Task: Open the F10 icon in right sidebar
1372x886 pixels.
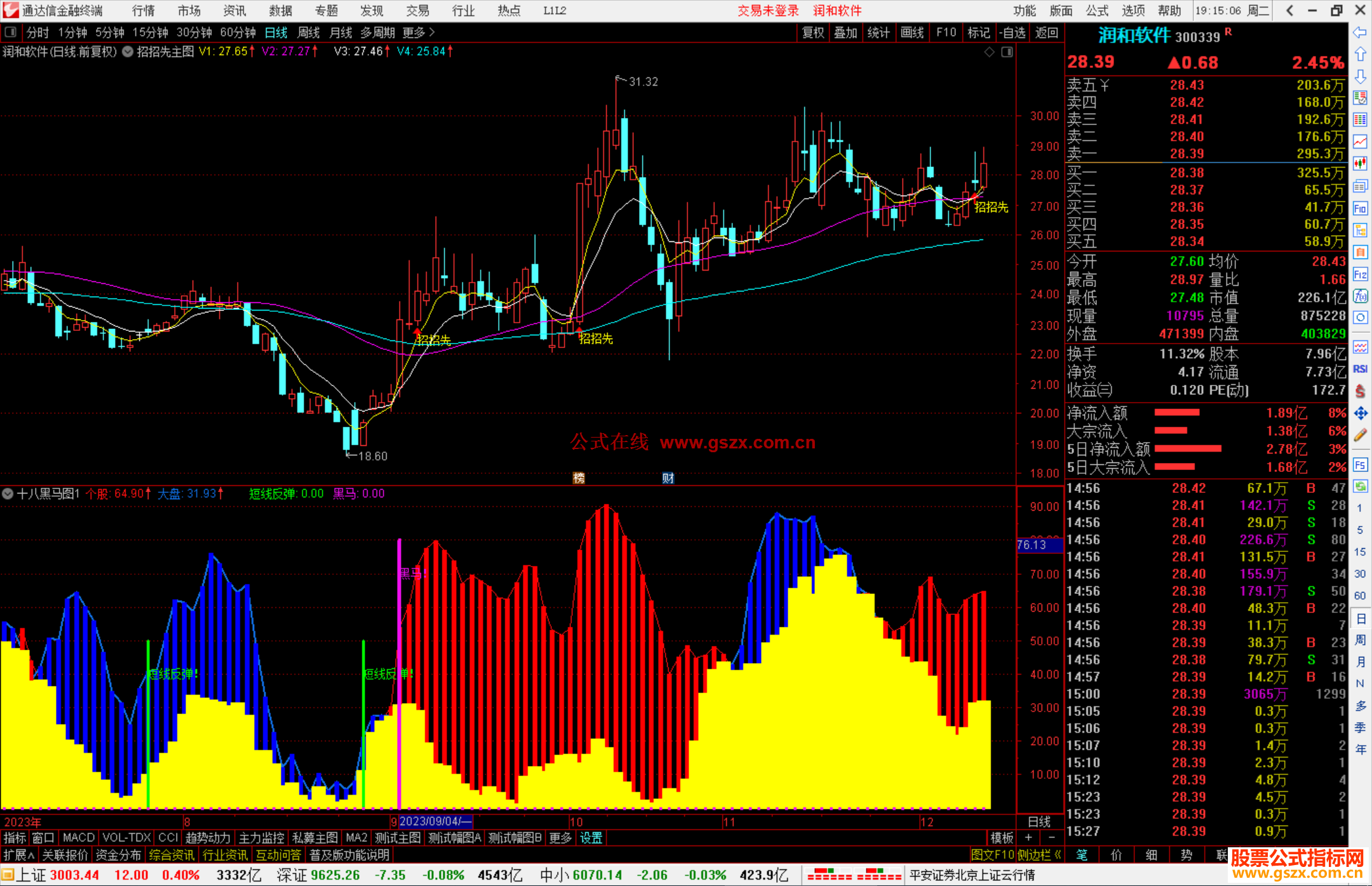Action: coord(1360,208)
